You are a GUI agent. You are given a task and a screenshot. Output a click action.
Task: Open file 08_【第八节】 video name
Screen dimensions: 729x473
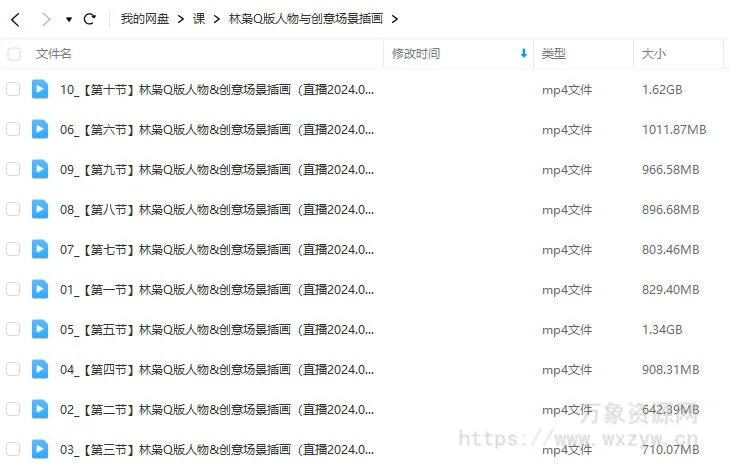pyautogui.click(x=217, y=210)
